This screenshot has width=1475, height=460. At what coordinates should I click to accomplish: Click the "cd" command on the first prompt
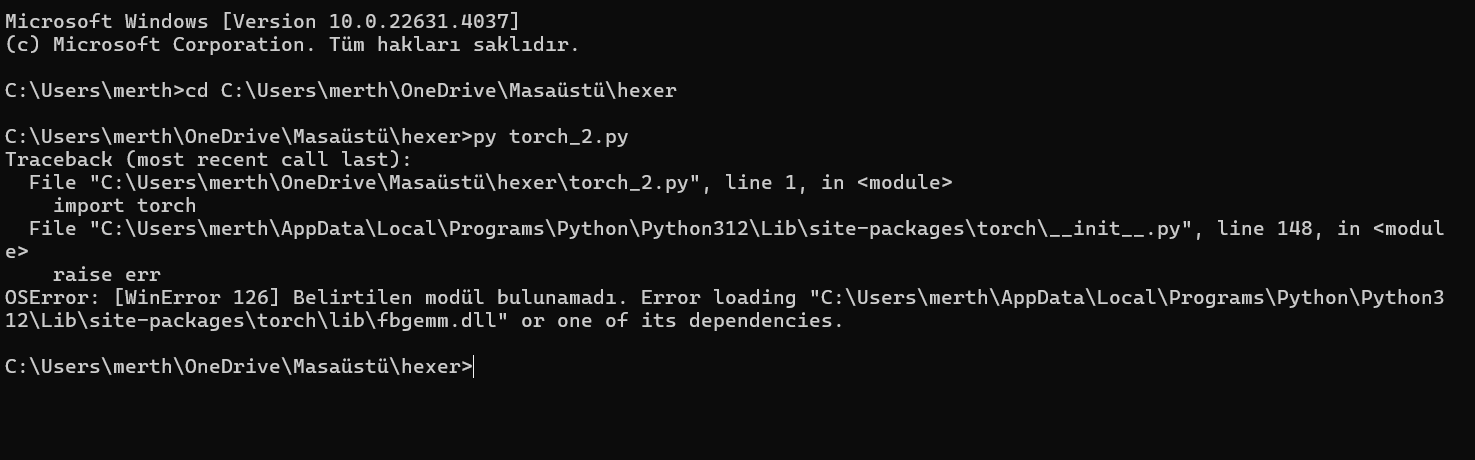point(197,91)
